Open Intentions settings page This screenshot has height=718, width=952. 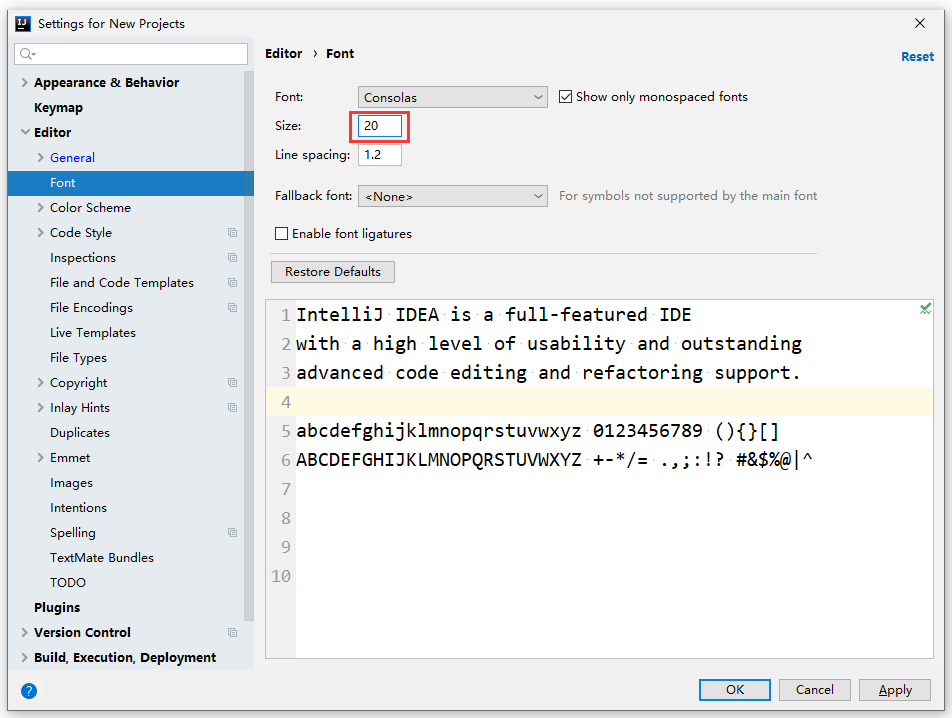[78, 507]
